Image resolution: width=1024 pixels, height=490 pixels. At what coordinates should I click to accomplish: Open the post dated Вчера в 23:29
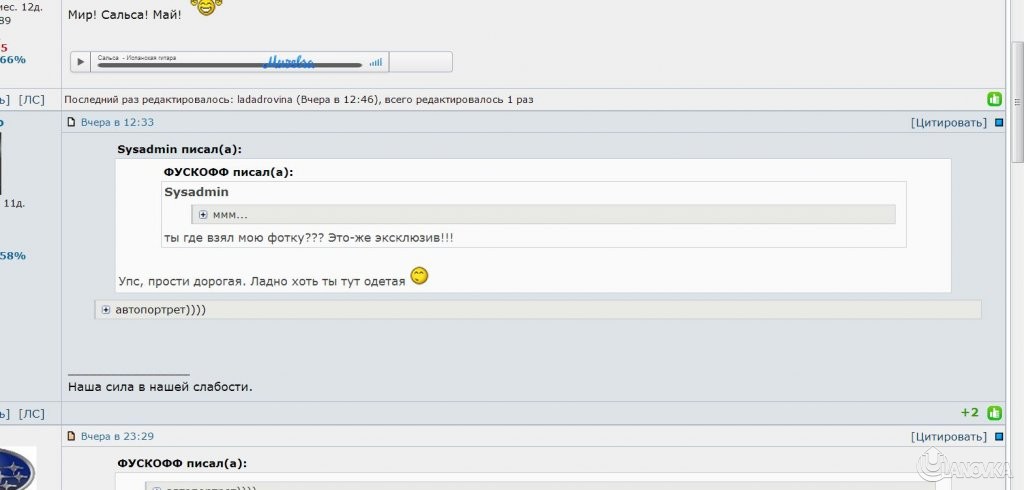pyautogui.click(x=117, y=436)
